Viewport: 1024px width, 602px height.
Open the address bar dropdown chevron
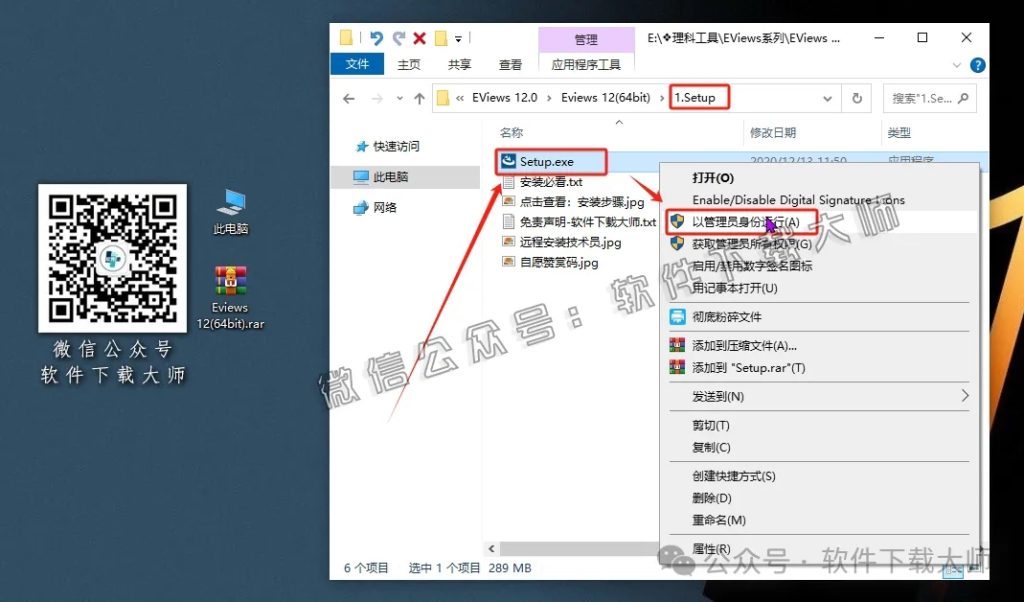tap(828, 97)
